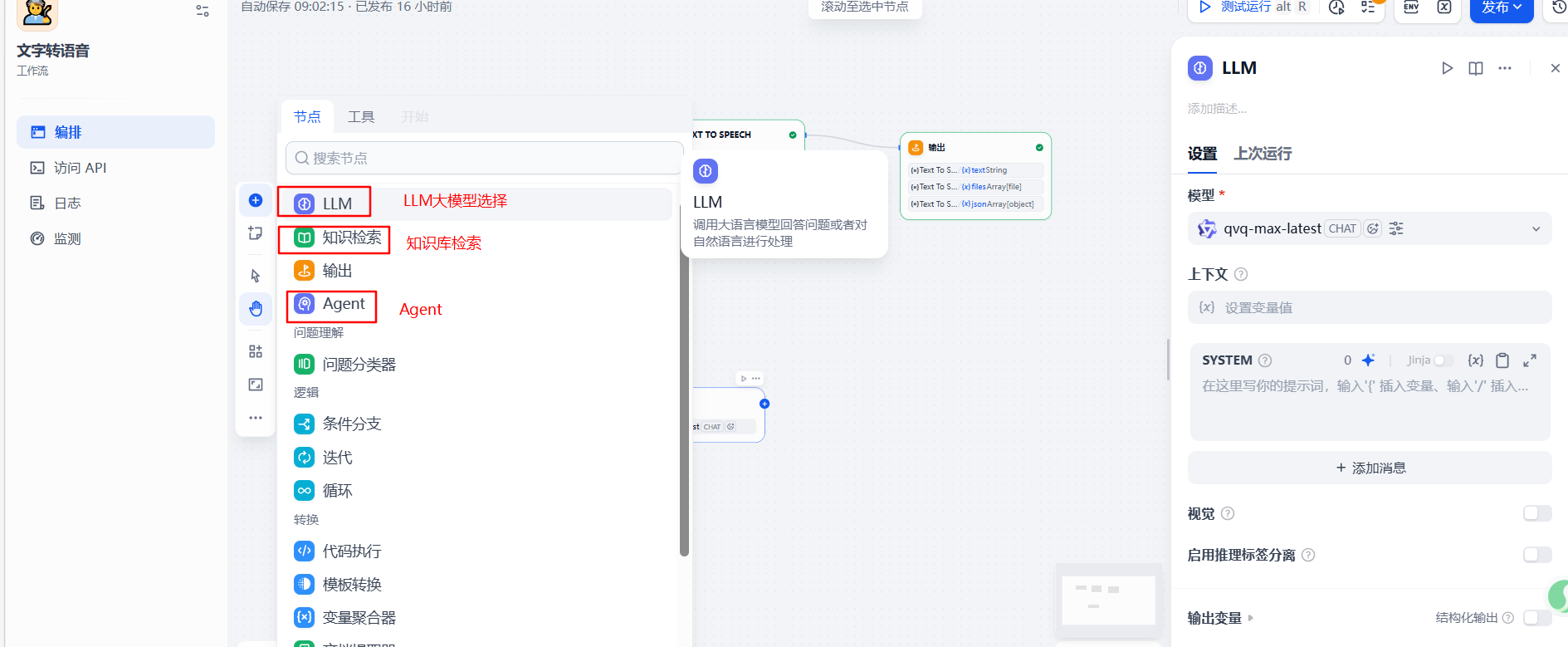Open the 发布 publish dropdown
1568x647 pixels.
pos(1502,8)
